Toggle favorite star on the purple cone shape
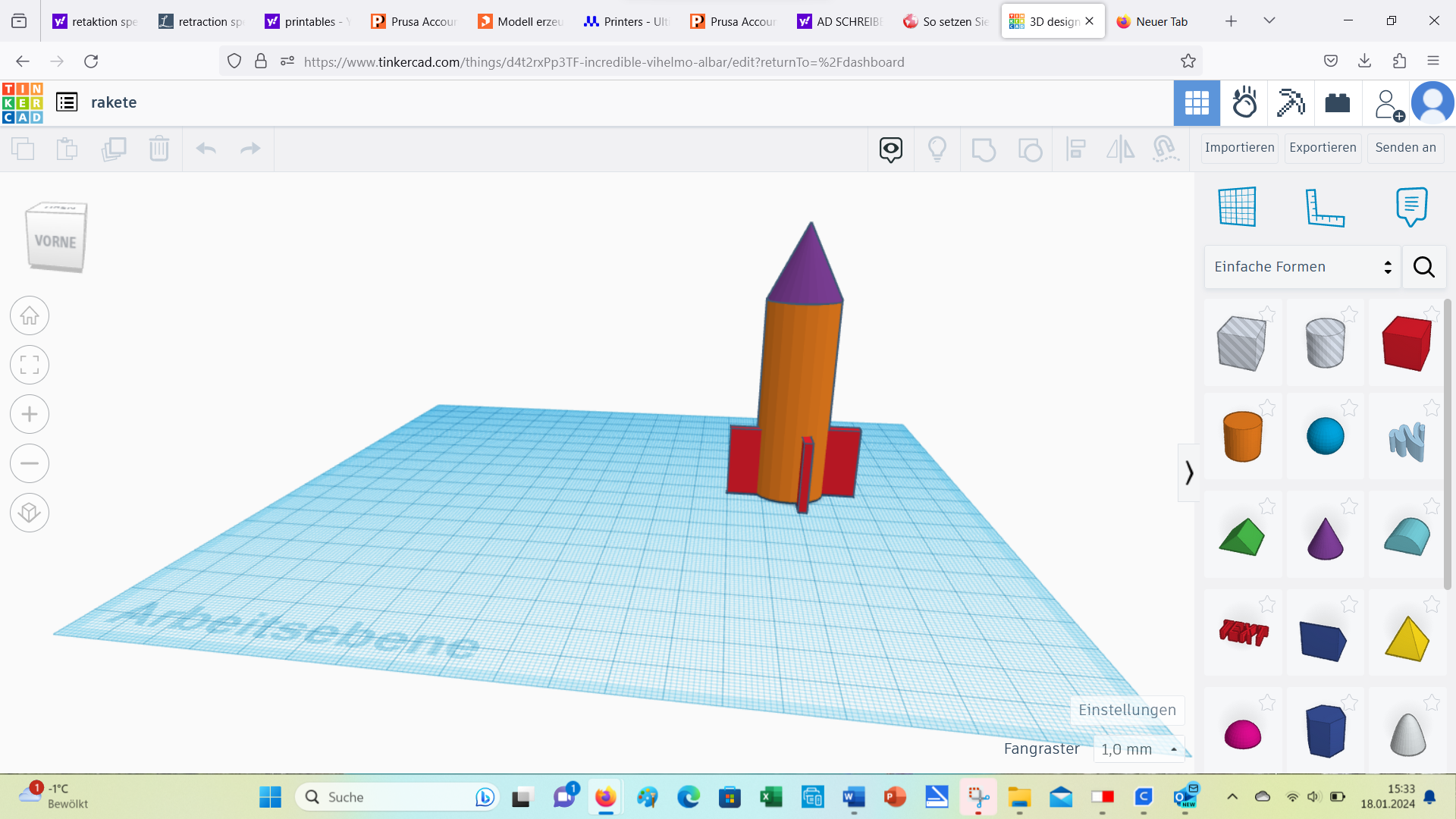The image size is (1456, 819). pos(1350,507)
